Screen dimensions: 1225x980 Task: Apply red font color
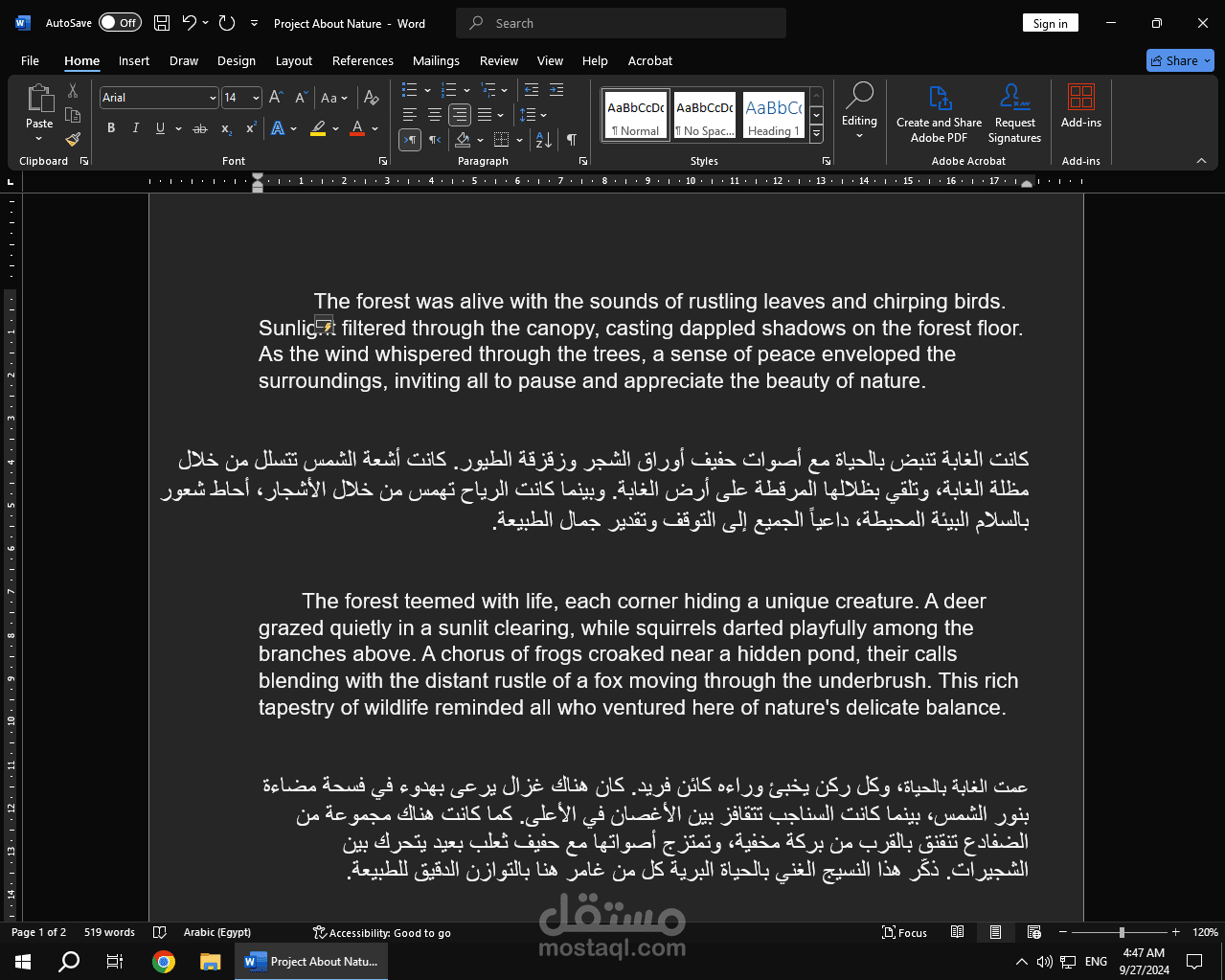[x=357, y=128]
